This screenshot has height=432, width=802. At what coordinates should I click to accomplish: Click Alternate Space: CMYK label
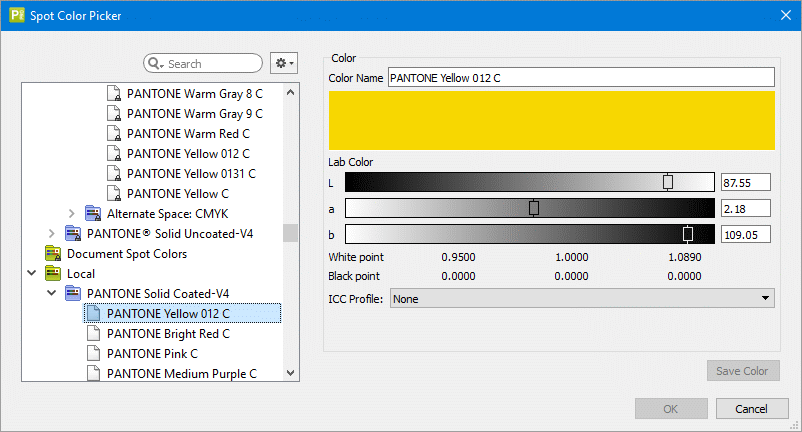pos(167,214)
